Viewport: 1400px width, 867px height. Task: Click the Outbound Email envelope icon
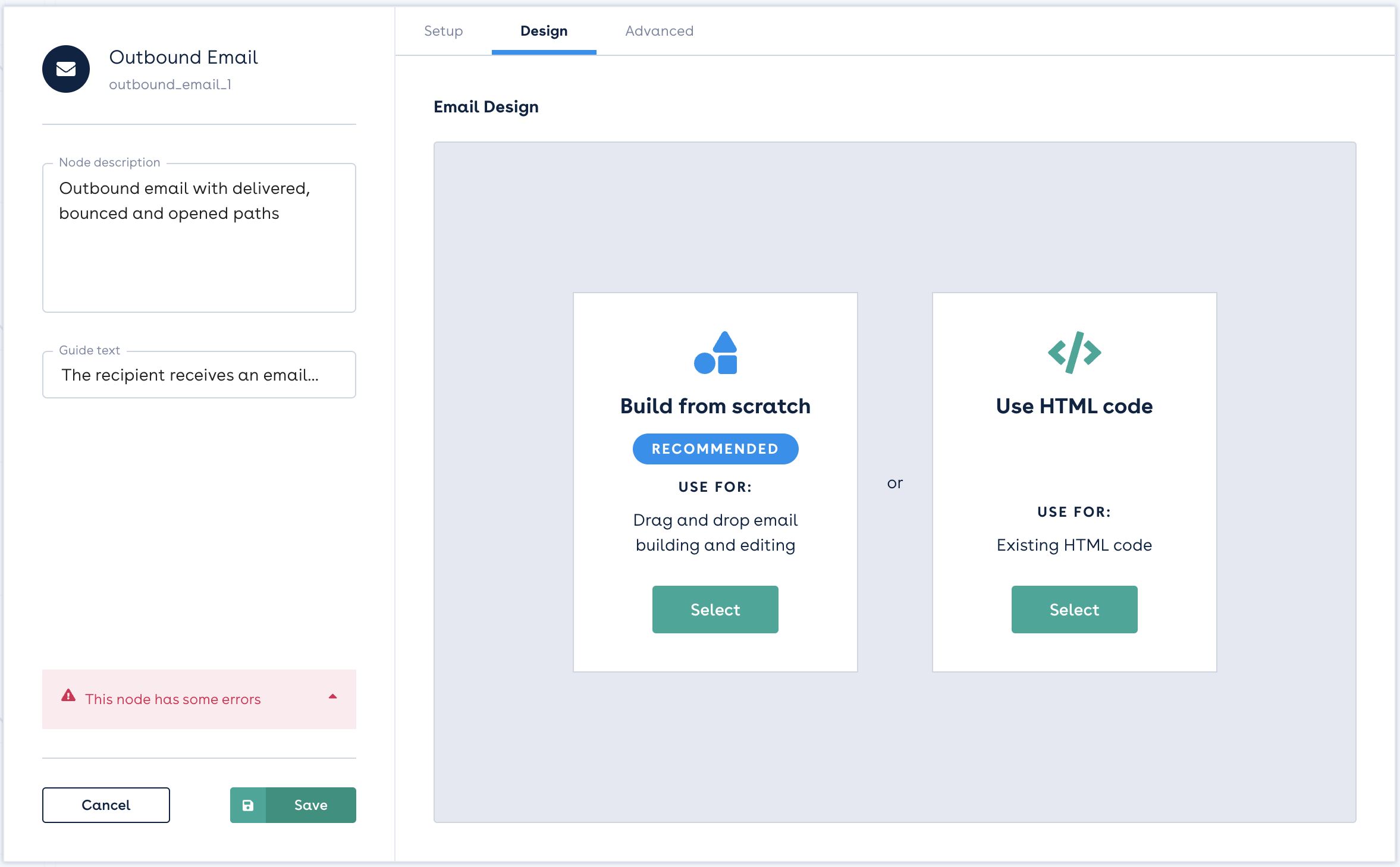pyautogui.click(x=66, y=69)
